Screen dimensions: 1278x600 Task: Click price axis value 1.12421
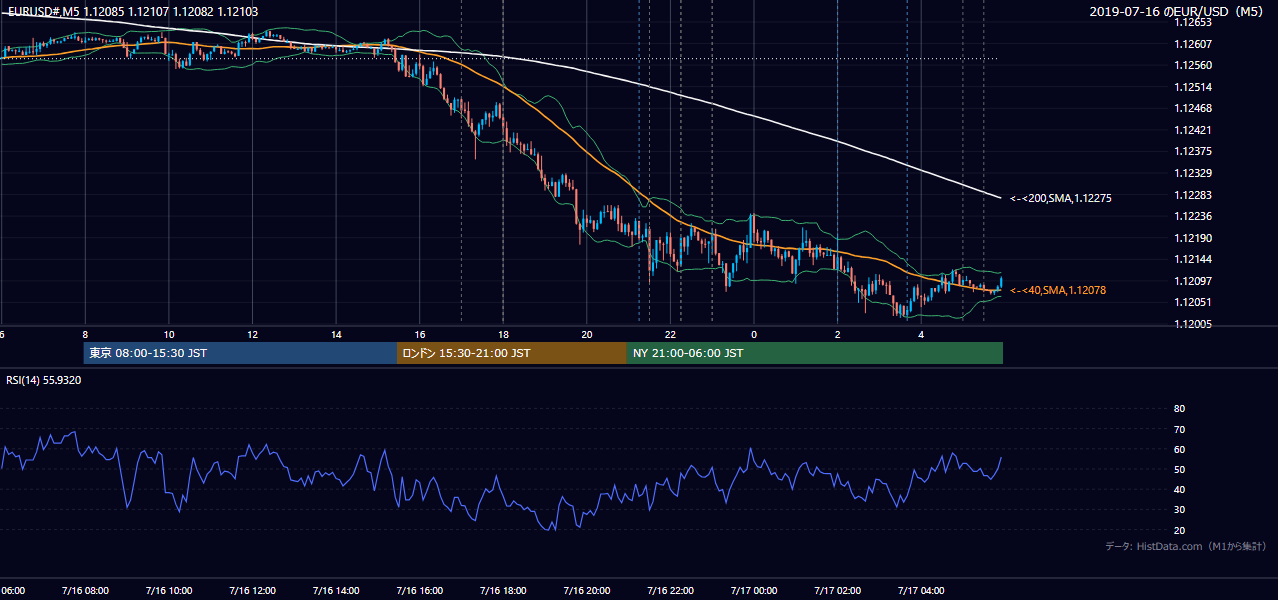[x=1193, y=130]
